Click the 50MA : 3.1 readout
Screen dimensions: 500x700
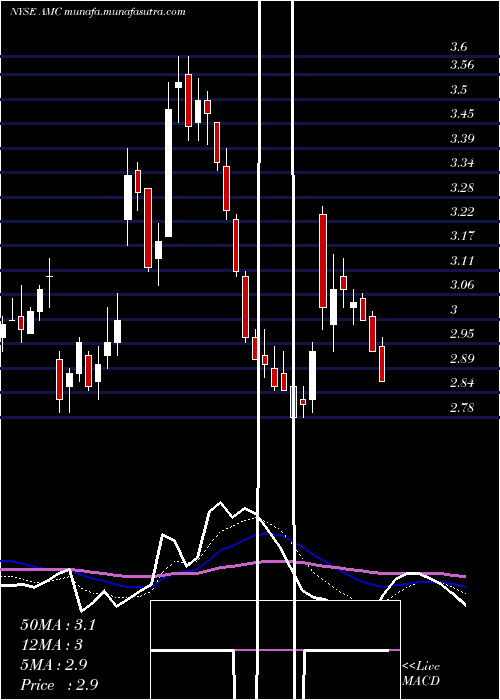[58, 625]
